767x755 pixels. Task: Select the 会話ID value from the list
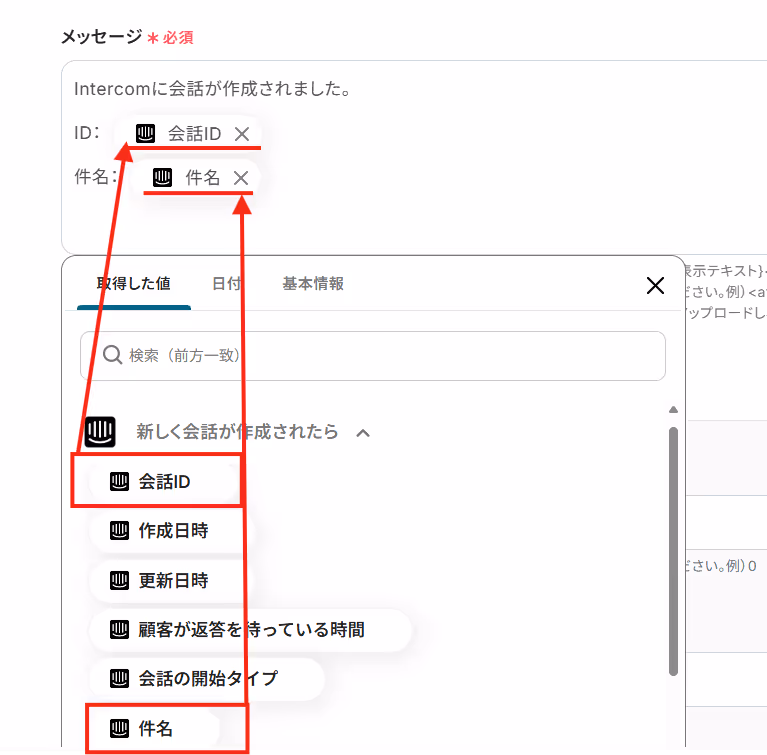(x=164, y=481)
